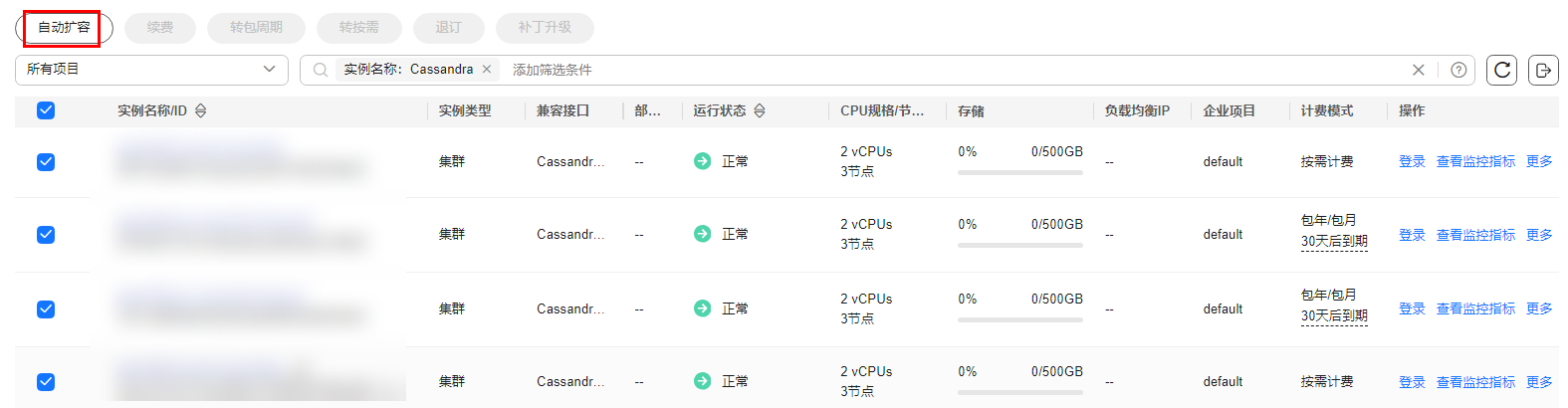Open the 所有项目 dropdown
This screenshot has height=408, width=1568.
click(151, 70)
